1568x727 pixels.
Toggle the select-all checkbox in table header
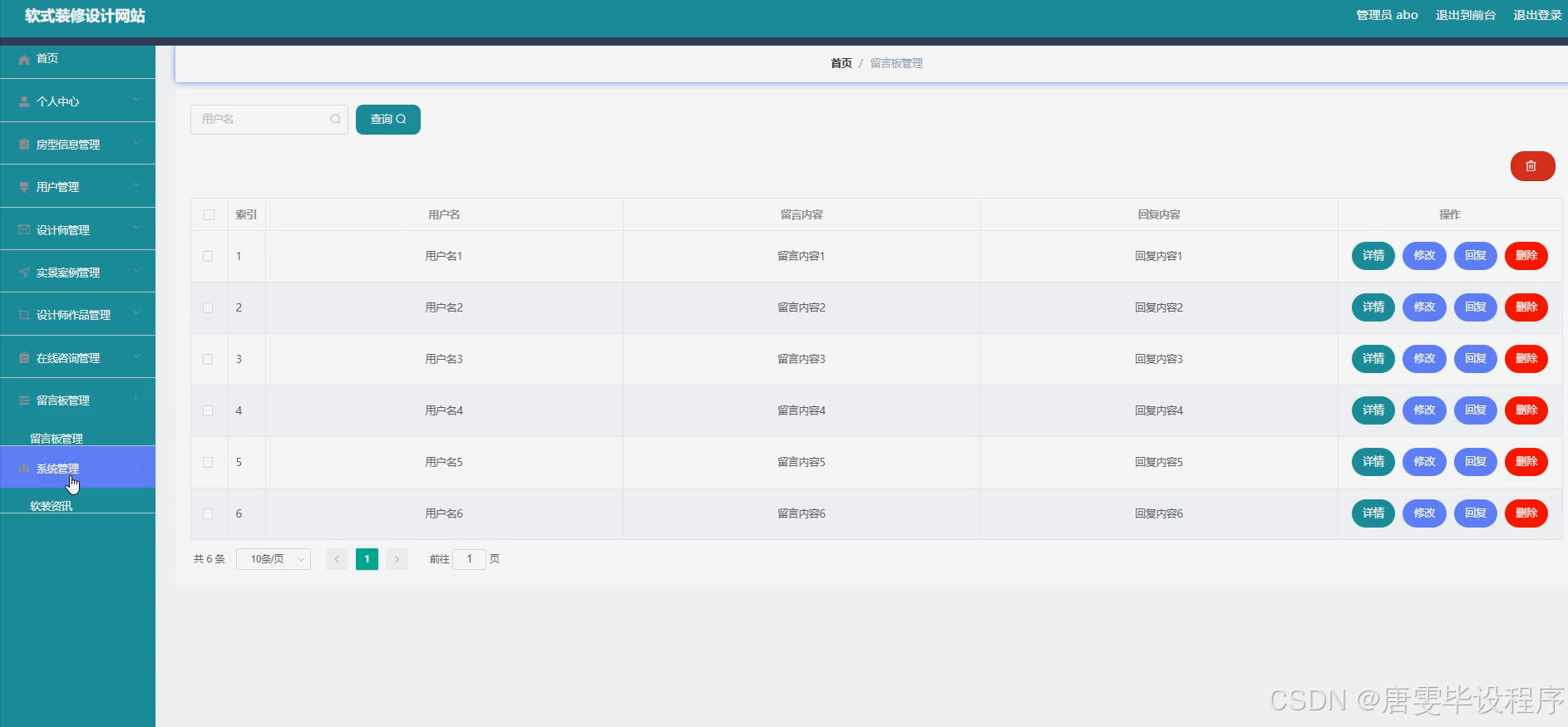point(209,214)
